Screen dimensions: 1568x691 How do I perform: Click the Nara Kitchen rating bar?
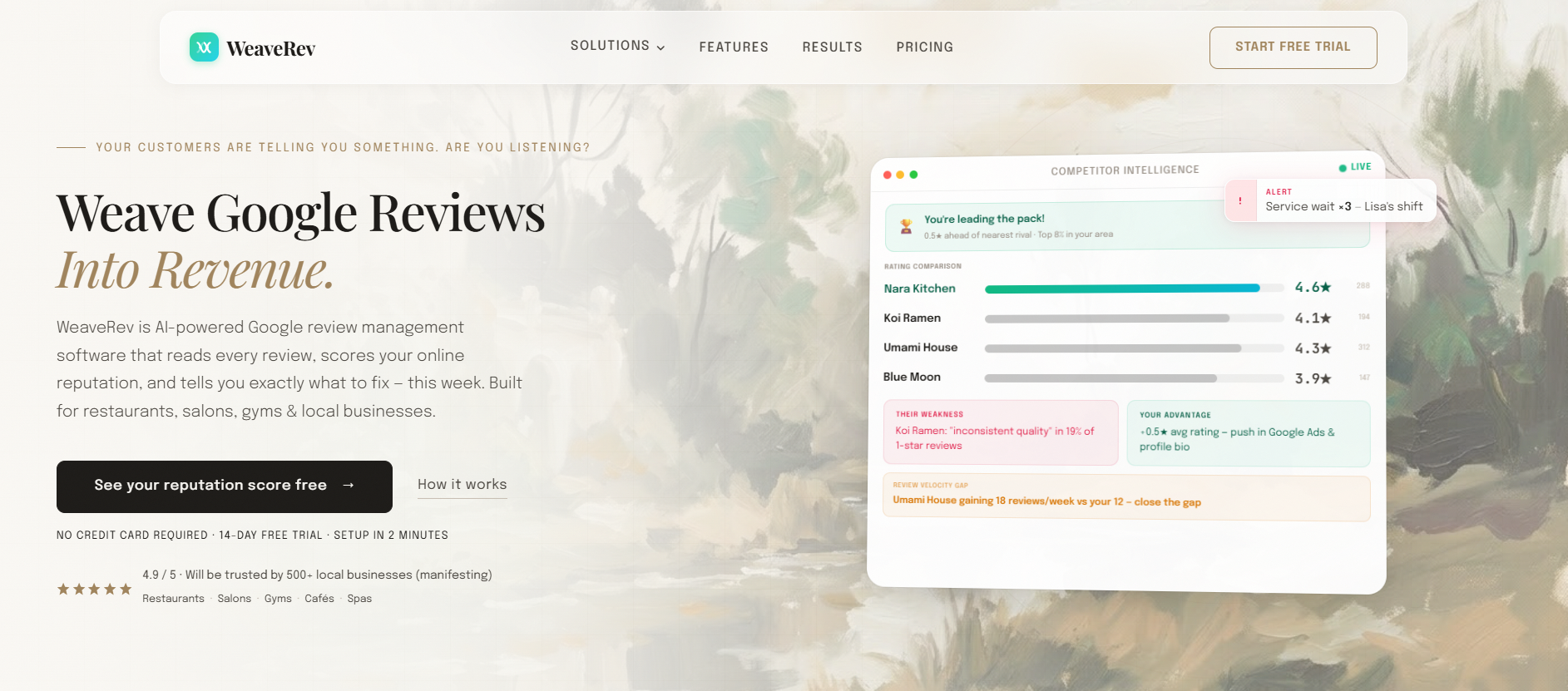coord(1134,289)
